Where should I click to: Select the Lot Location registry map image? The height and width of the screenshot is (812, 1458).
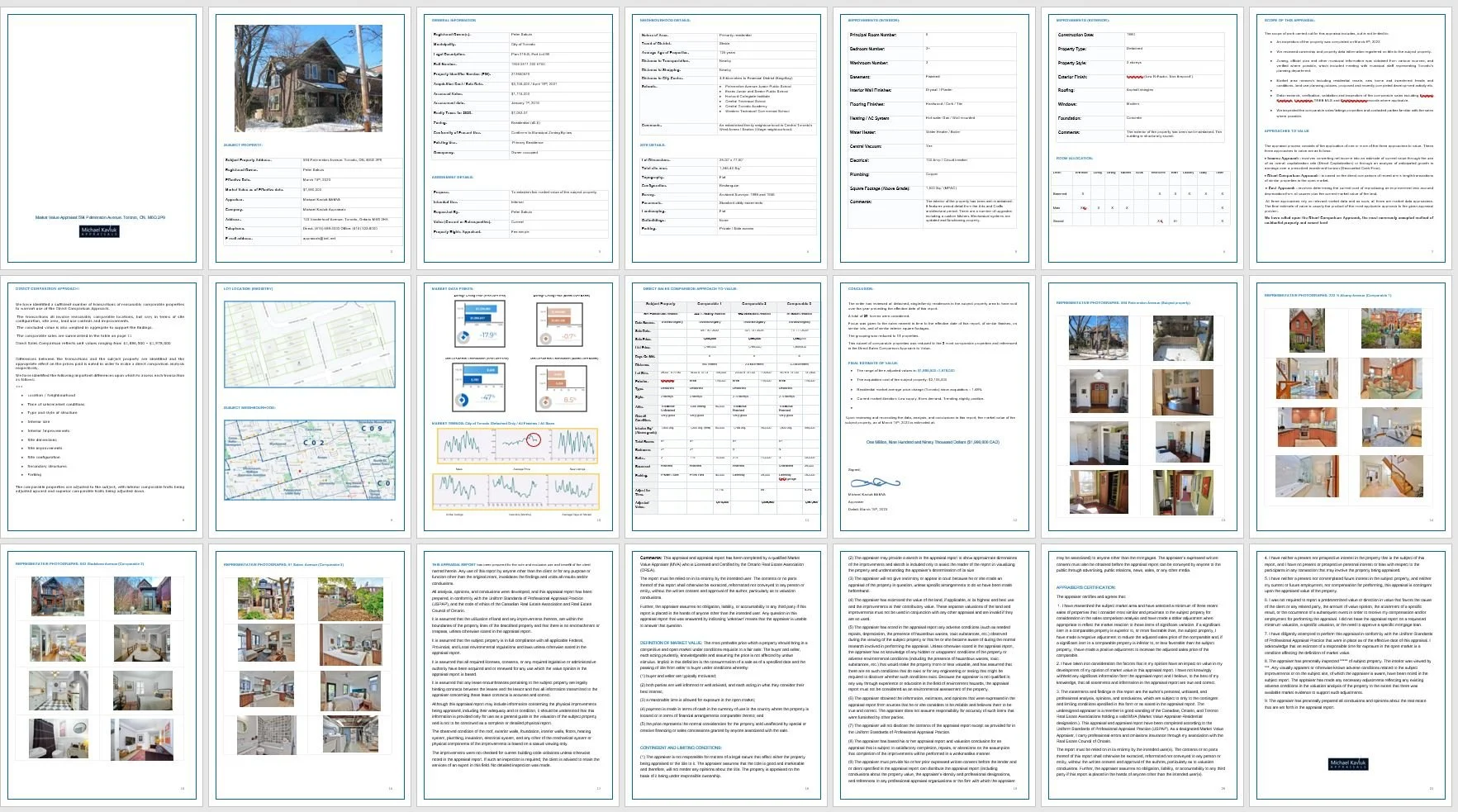tap(309, 344)
